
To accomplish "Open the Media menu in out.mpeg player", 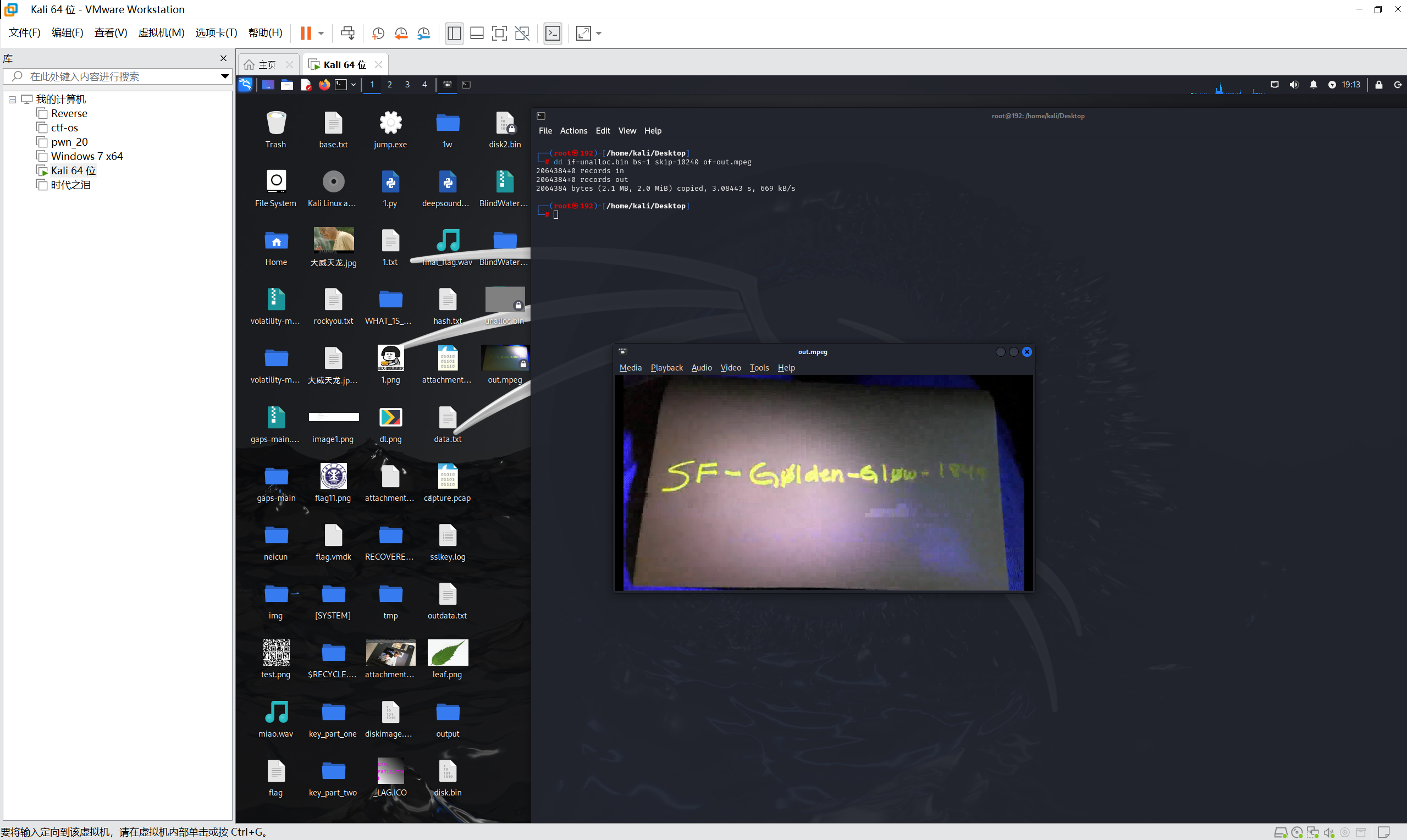I will point(631,368).
